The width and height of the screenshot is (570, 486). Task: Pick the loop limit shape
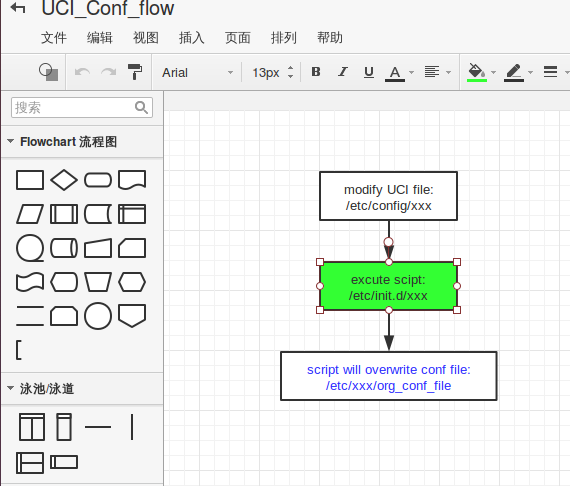[x=64, y=316]
